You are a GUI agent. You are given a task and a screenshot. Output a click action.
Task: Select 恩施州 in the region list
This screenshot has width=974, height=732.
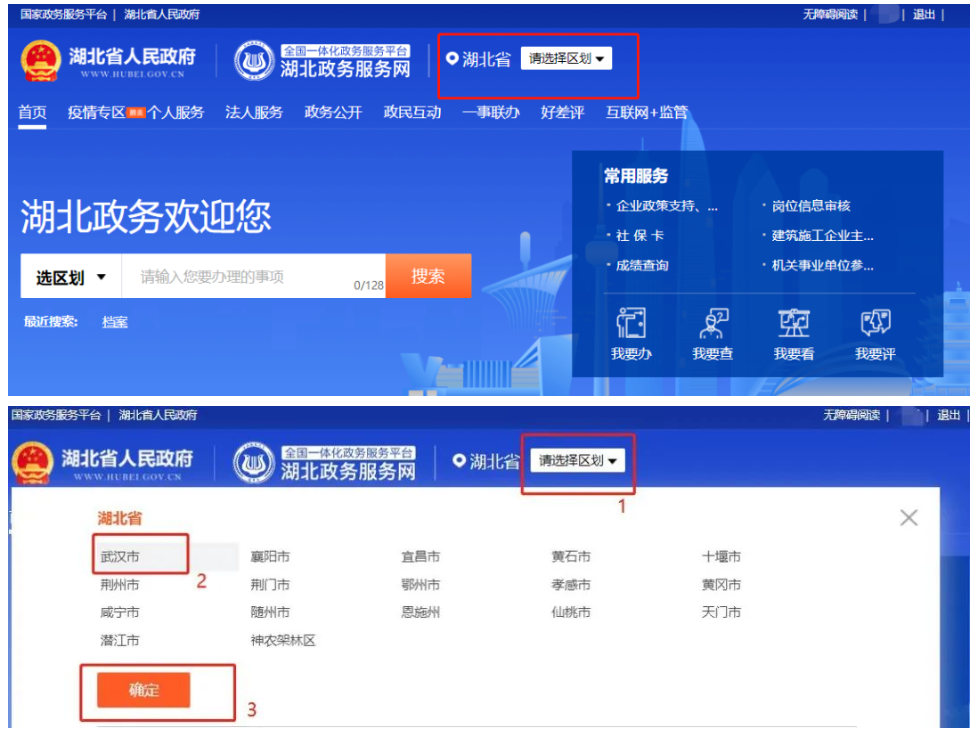point(421,612)
